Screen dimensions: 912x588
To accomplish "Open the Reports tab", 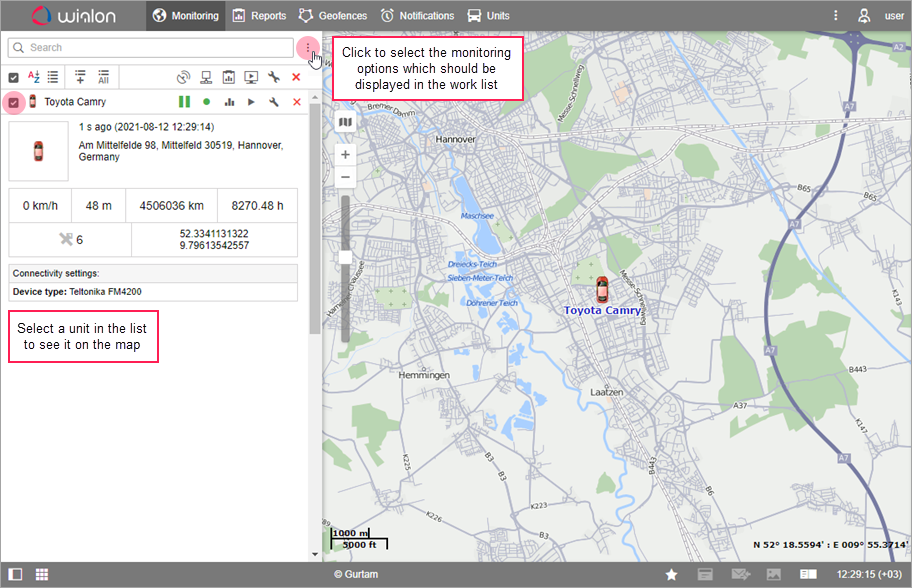I will tap(259, 16).
